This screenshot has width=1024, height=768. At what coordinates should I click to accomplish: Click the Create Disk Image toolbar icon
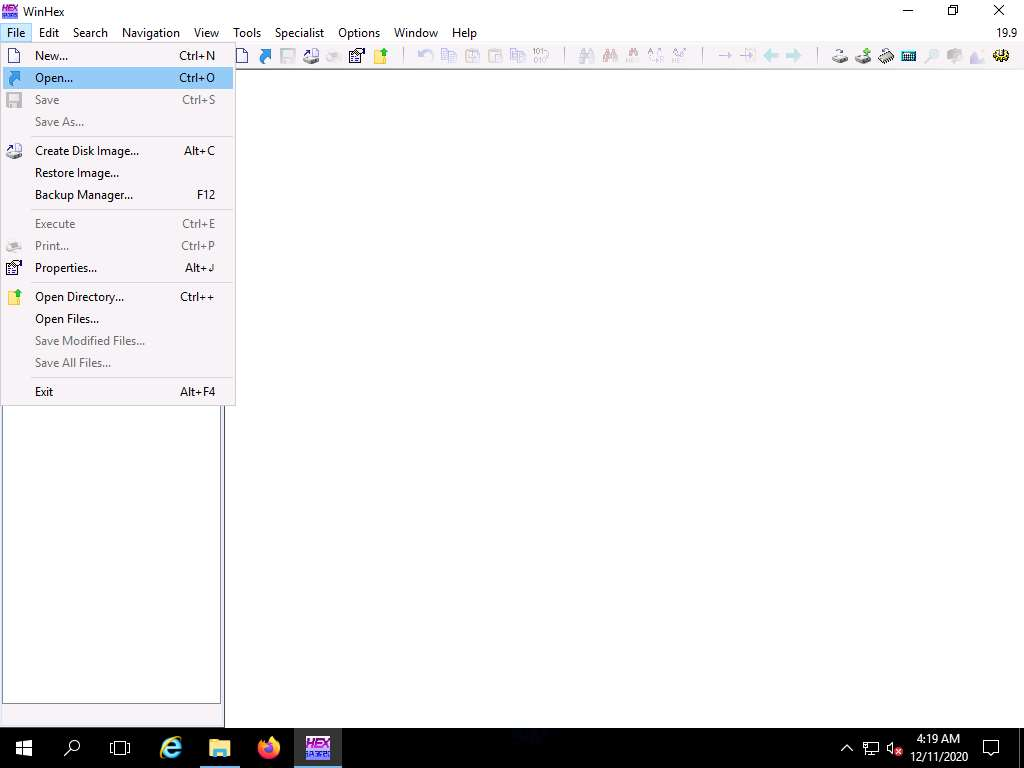311,56
